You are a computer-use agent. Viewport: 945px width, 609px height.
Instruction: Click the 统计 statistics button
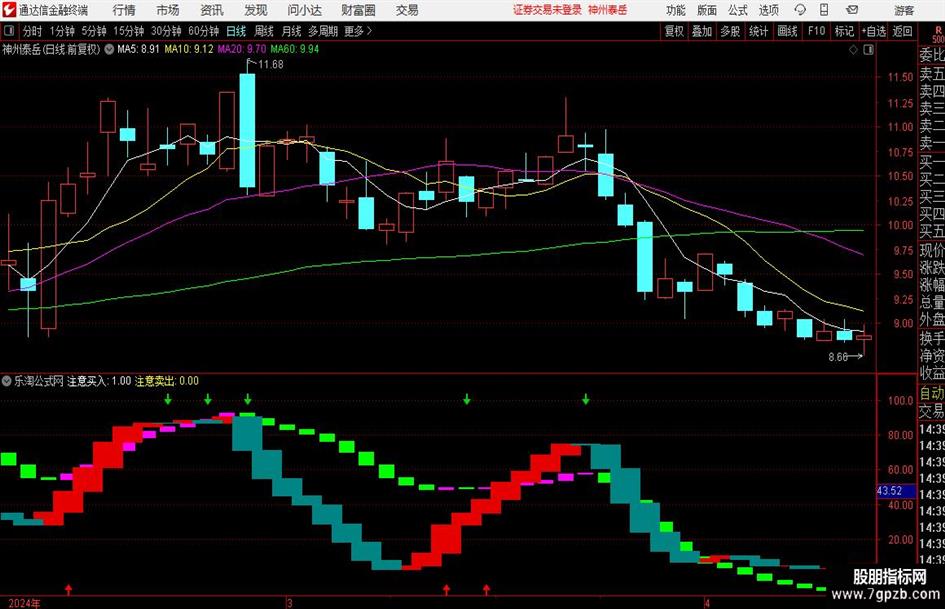(x=758, y=31)
